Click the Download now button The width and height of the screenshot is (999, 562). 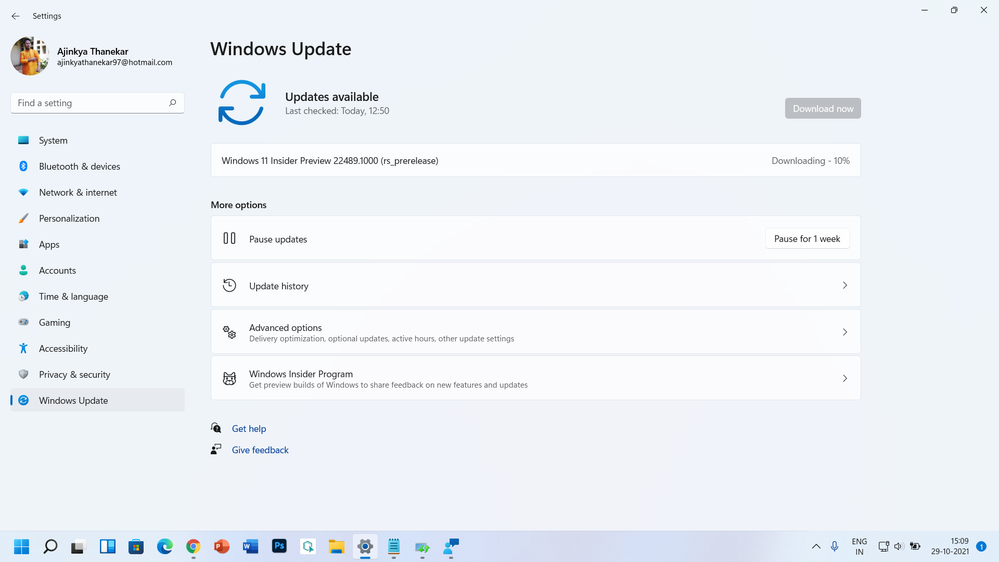[x=823, y=108]
